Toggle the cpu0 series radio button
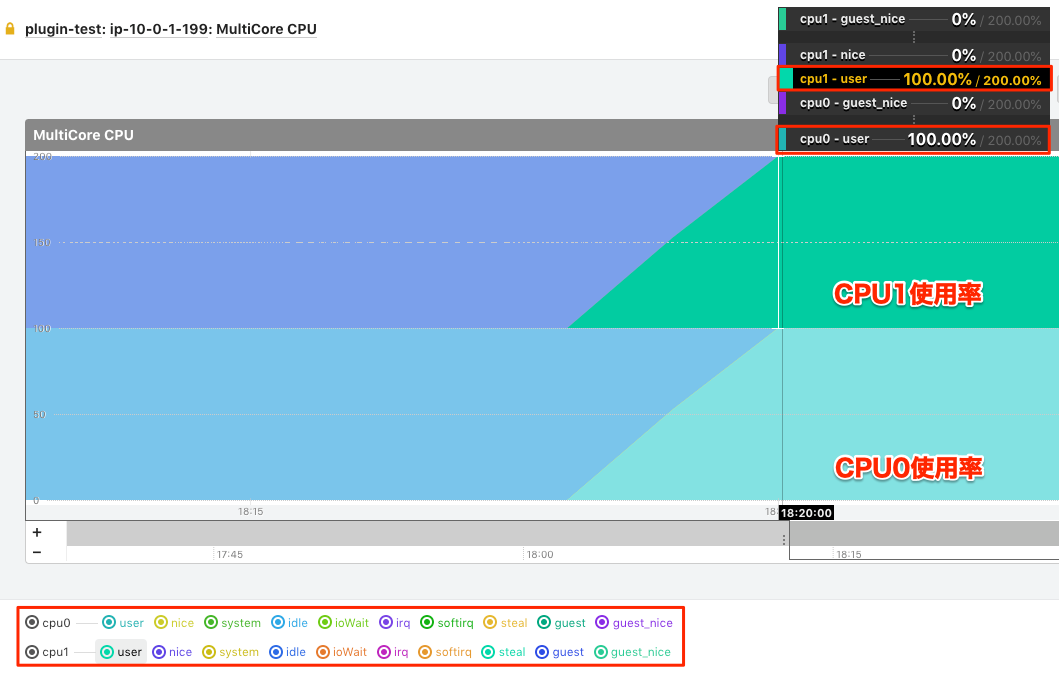This screenshot has width=1059, height=675. (x=33, y=622)
